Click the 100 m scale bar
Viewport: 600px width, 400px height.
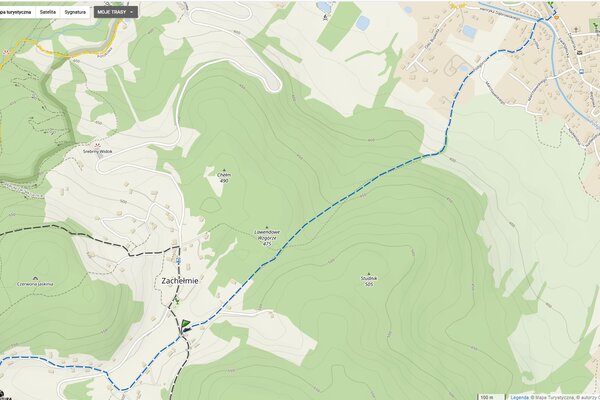click(x=490, y=397)
